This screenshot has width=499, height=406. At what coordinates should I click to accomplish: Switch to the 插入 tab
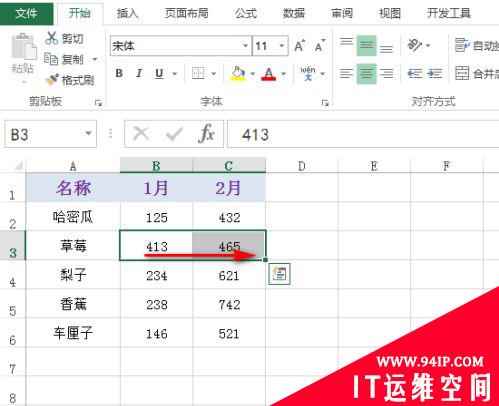(x=127, y=13)
